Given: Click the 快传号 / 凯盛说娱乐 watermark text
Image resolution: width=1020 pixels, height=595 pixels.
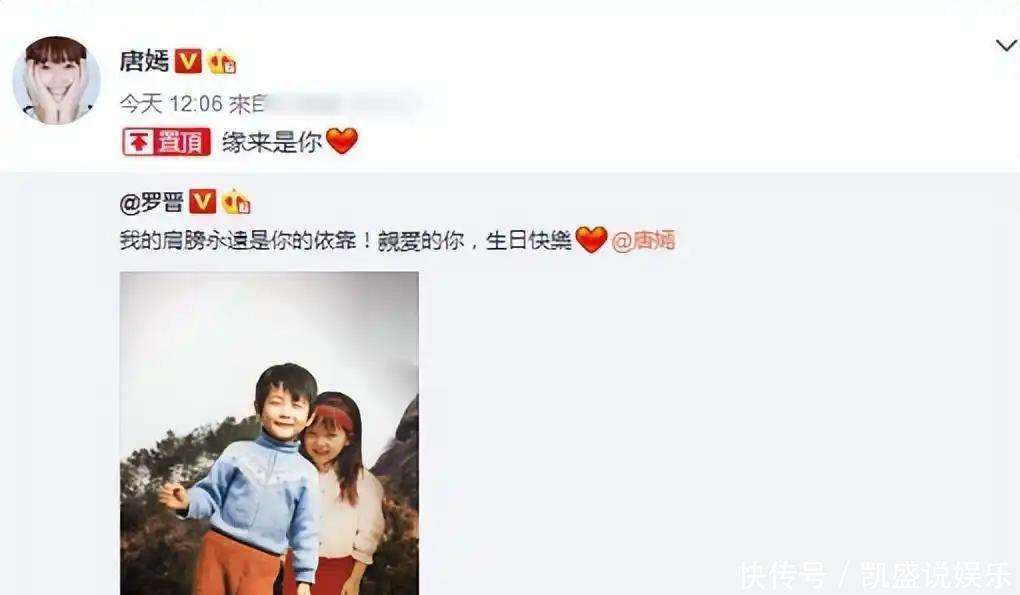Looking at the screenshot, I should pyautogui.click(x=874, y=575).
